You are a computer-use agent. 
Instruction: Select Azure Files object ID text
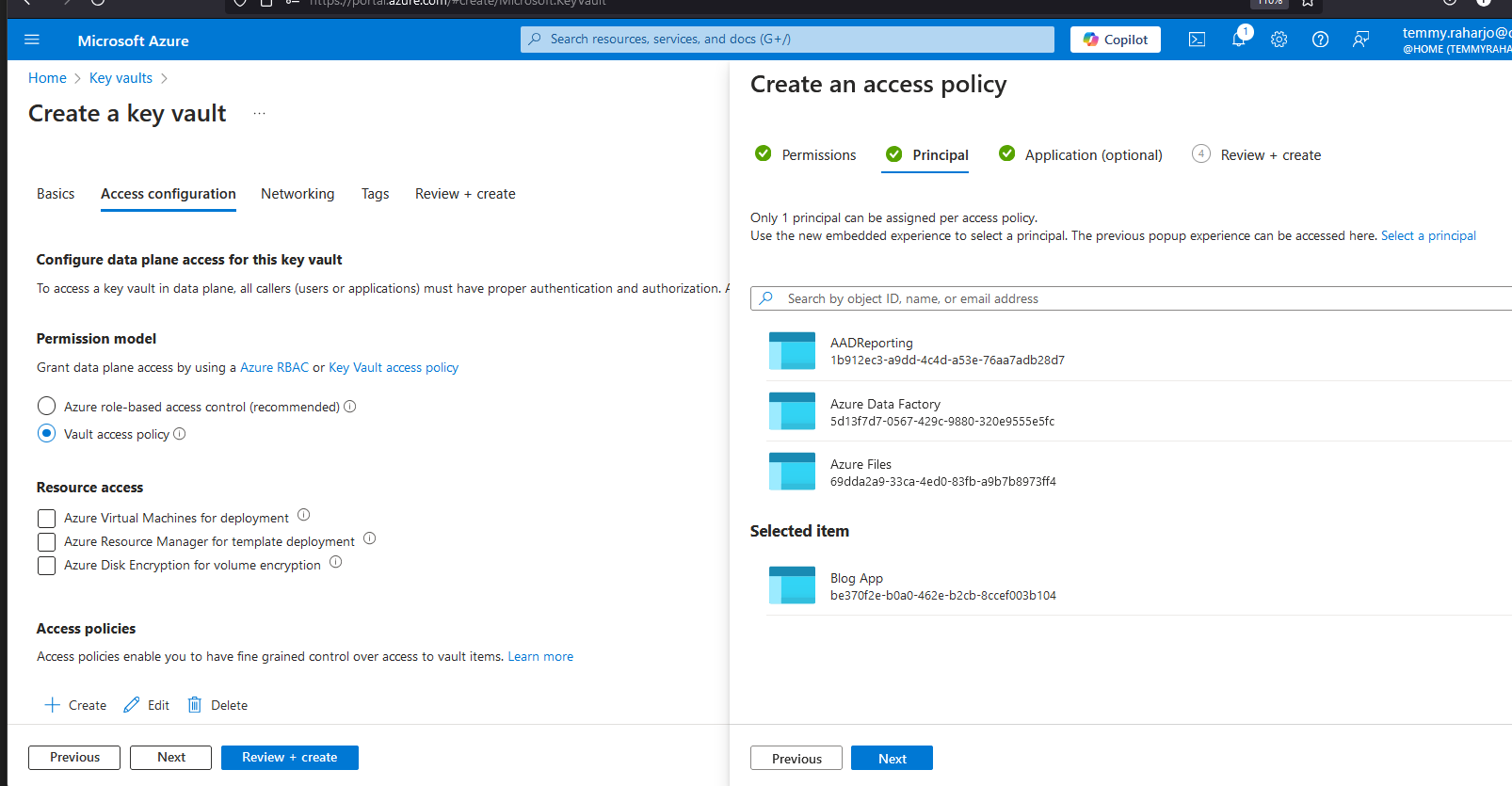943,482
